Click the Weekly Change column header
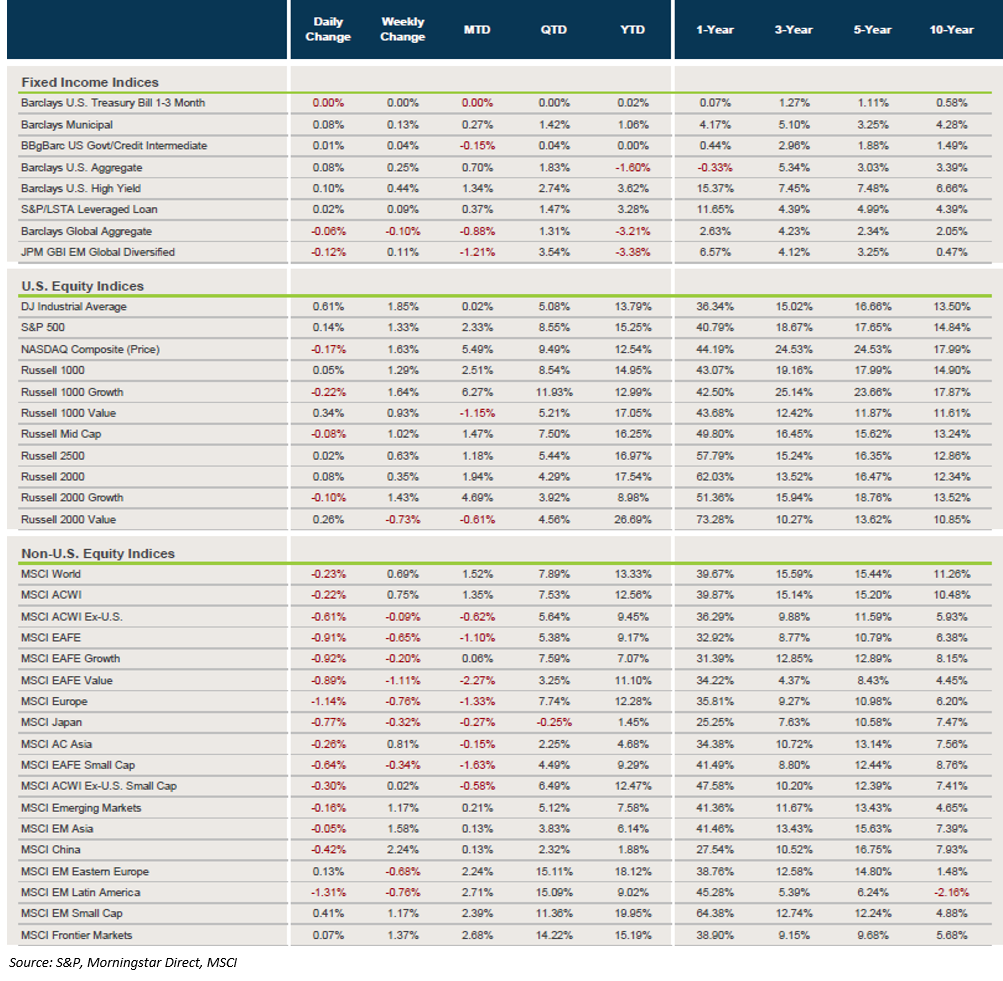This screenshot has width=1003, height=981. pyautogui.click(x=402, y=29)
